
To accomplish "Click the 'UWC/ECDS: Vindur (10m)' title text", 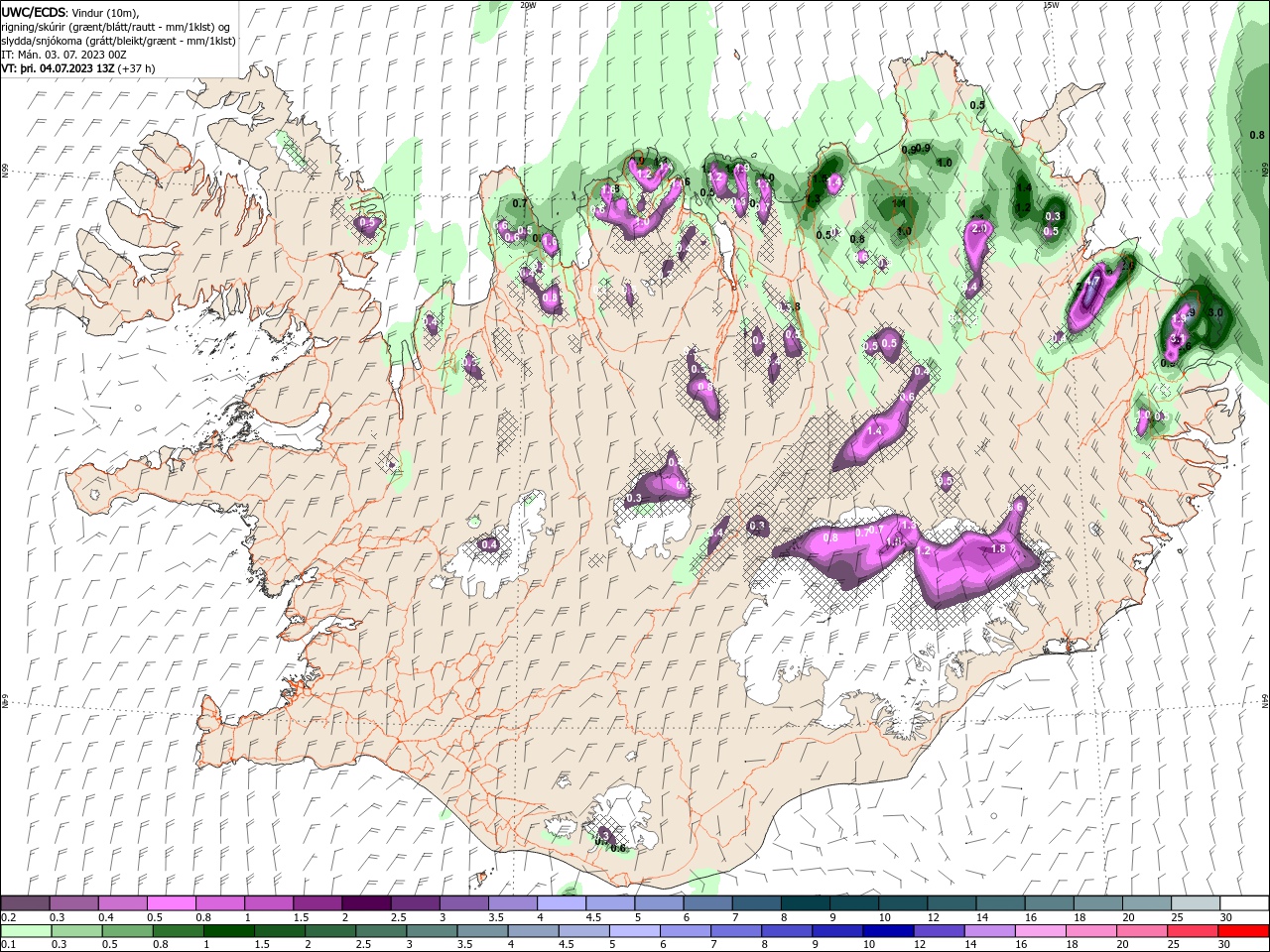I will 71,12.
